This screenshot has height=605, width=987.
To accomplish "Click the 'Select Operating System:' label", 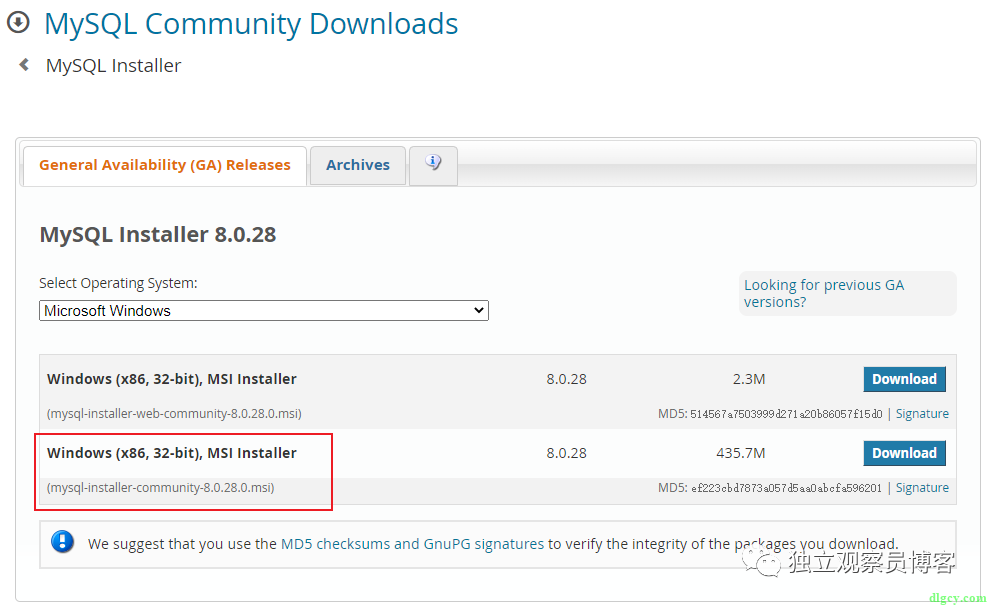I will point(118,283).
